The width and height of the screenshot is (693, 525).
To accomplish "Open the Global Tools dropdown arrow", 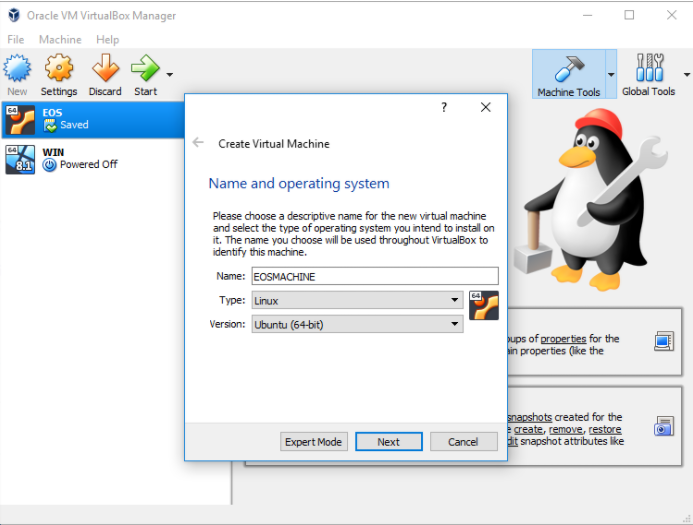I will (687, 75).
